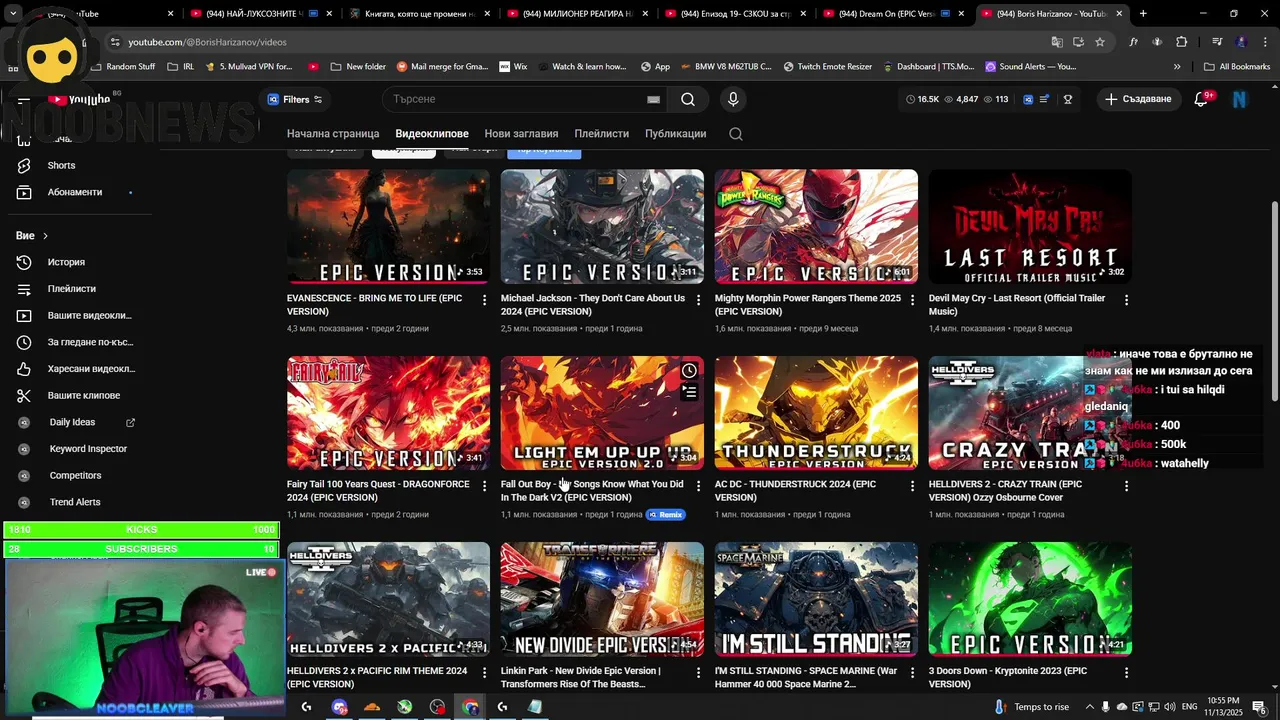Open the Създаване create button
1280x720 pixels.
(x=1138, y=99)
